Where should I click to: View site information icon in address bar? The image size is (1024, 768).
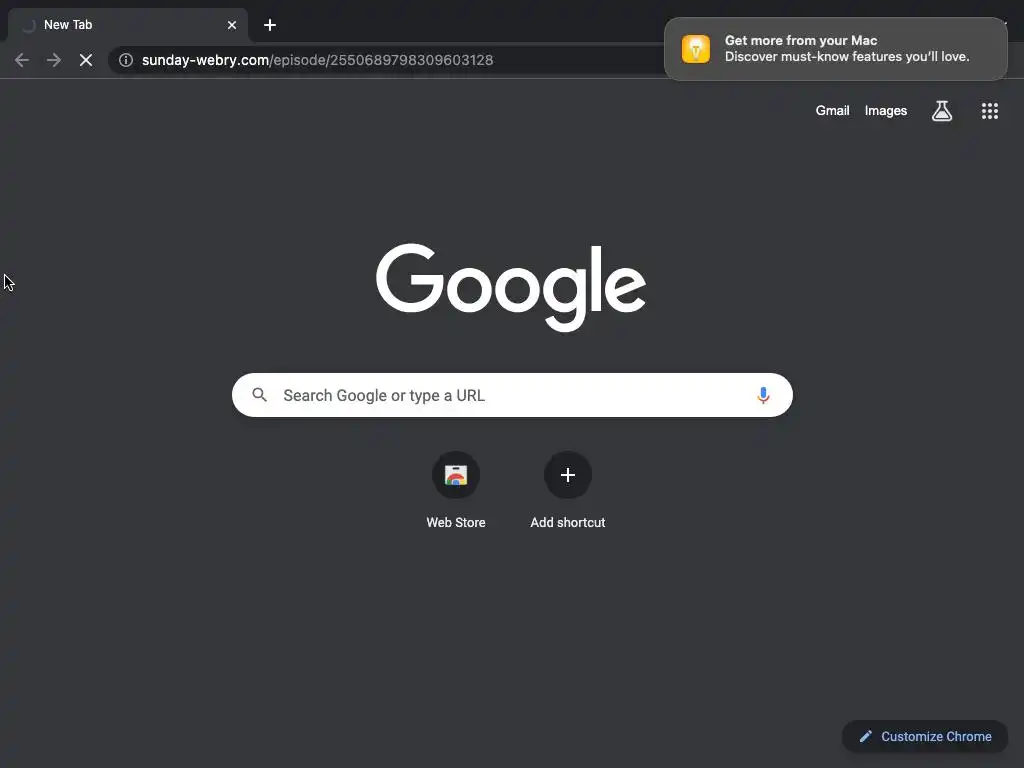tap(126, 60)
